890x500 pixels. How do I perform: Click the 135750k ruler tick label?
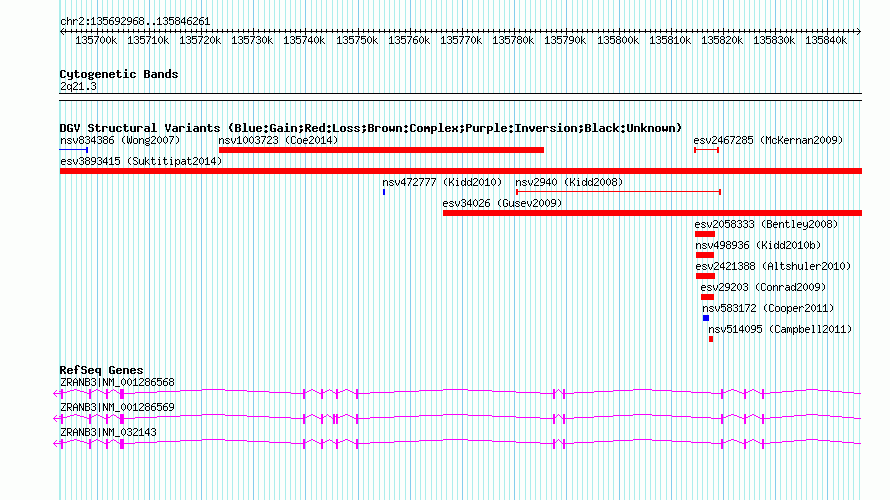(x=357, y=40)
